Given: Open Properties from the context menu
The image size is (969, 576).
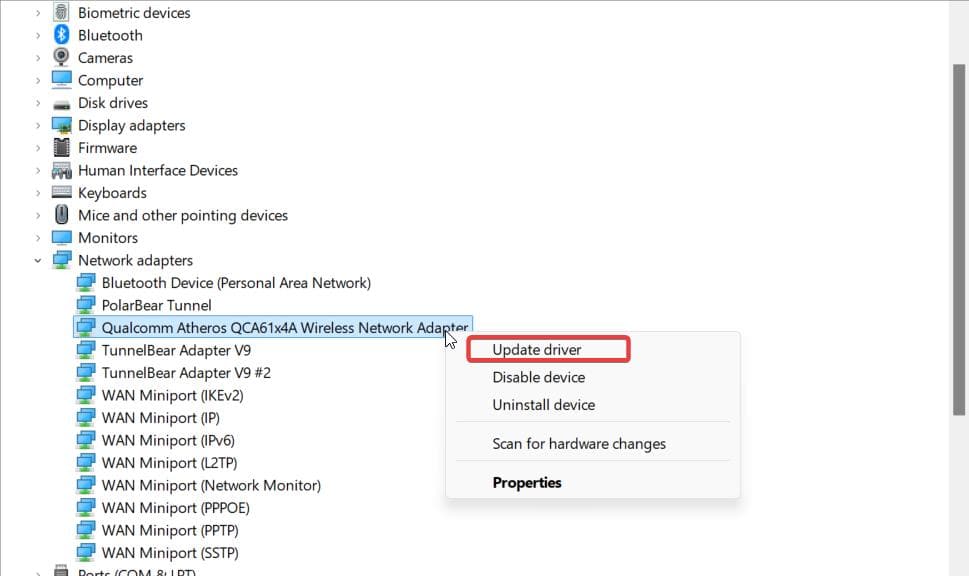Looking at the screenshot, I should pyautogui.click(x=527, y=482).
